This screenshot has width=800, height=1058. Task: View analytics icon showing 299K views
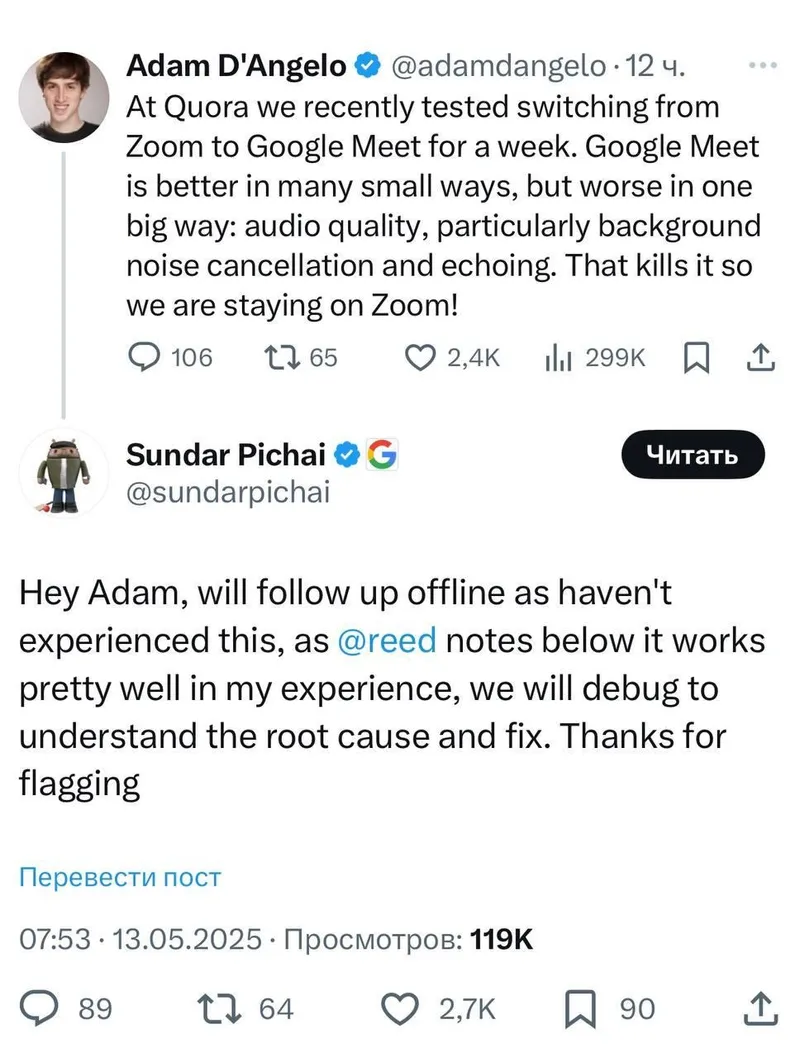556,357
